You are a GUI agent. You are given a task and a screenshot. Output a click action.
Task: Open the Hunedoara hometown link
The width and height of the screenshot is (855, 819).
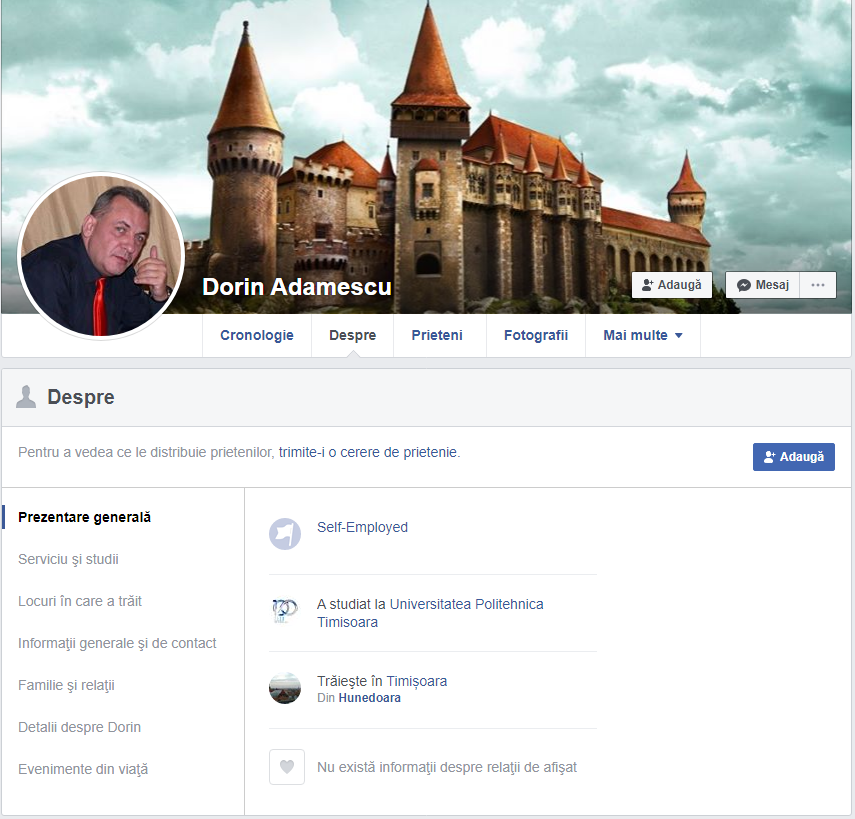tap(369, 698)
